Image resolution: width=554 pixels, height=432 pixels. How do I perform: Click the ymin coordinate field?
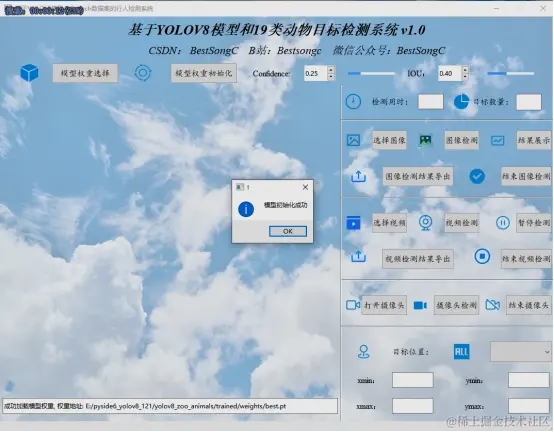(529, 380)
